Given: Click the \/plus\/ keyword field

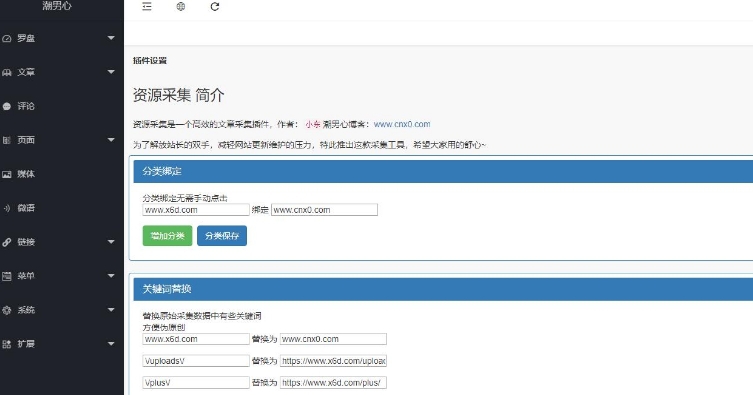Looking at the screenshot, I should [196, 383].
